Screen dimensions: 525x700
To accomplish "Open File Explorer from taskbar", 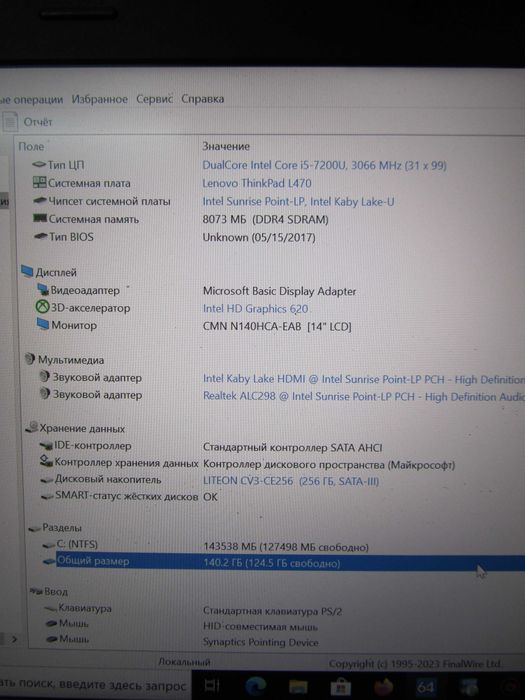I will 298,687.
